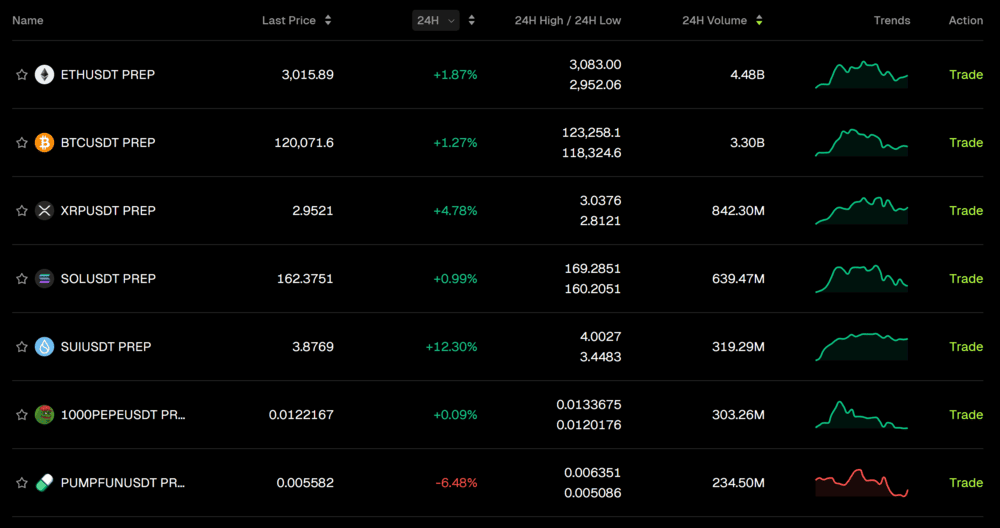Image resolution: width=1000 pixels, height=528 pixels.
Task: Open the 24H timeframe dropdown
Action: [435, 21]
